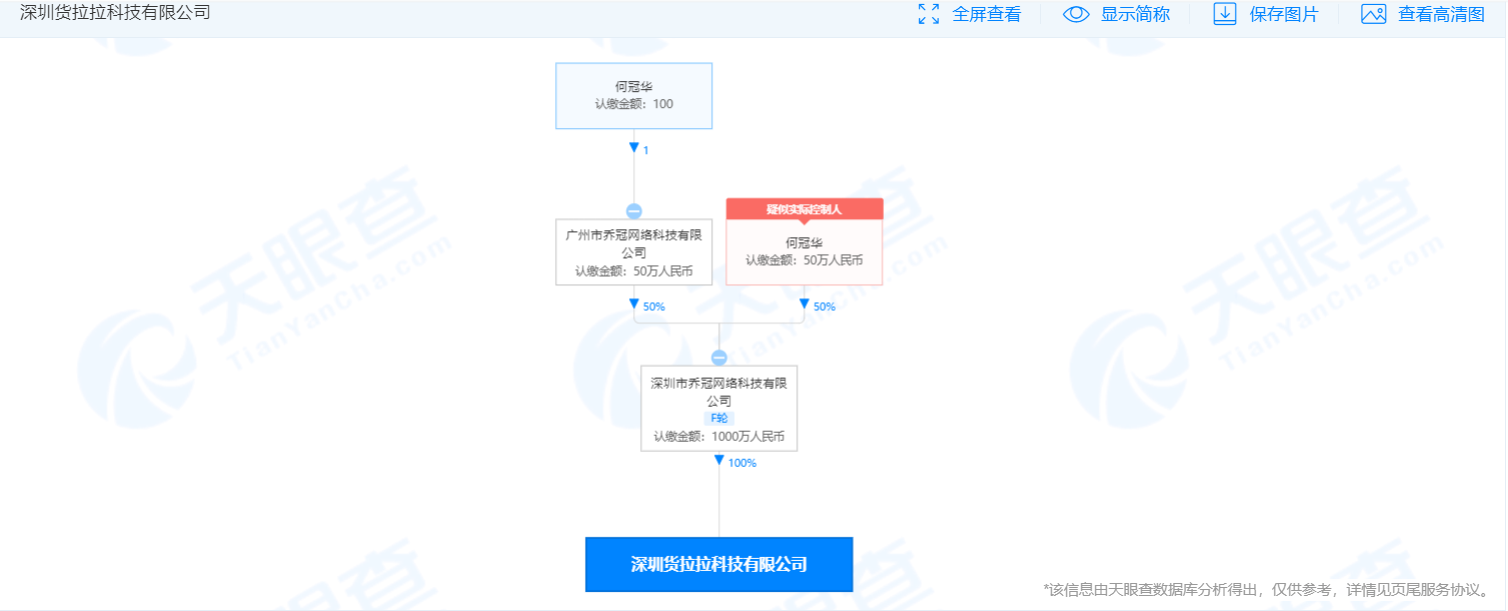The height and width of the screenshot is (611, 1508).
Task: Click the red 疑似实际控制人 badge
Action: pos(803,208)
